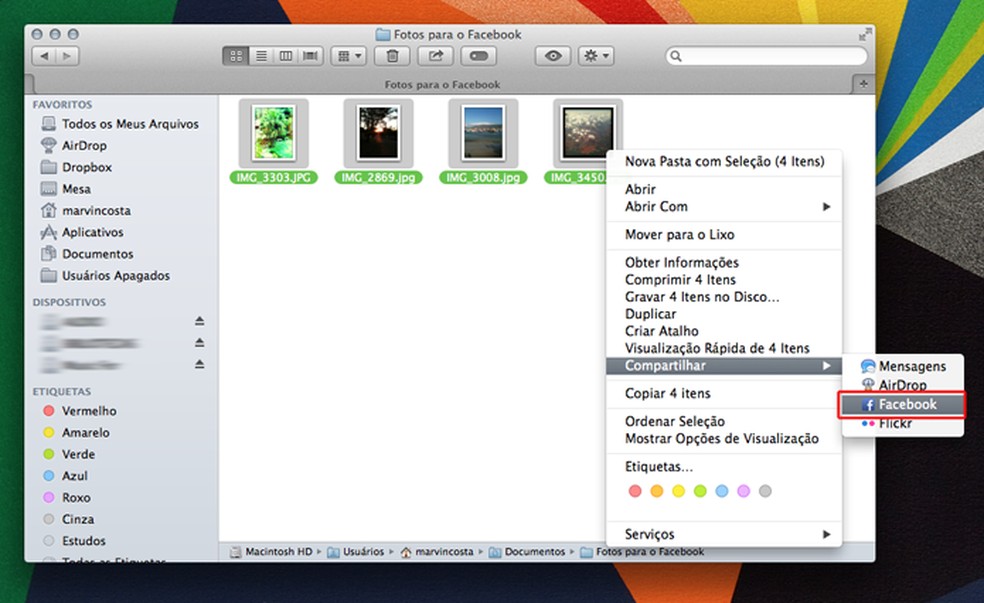The height and width of the screenshot is (603, 984).
Task: Click the Quick Look eye icon
Action: pyautogui.click(x=552, y=56)
